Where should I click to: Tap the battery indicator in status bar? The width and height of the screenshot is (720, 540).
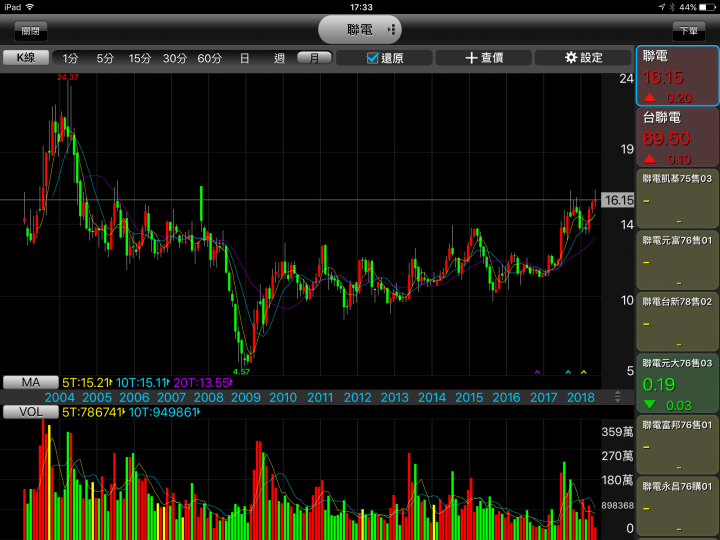708,7
